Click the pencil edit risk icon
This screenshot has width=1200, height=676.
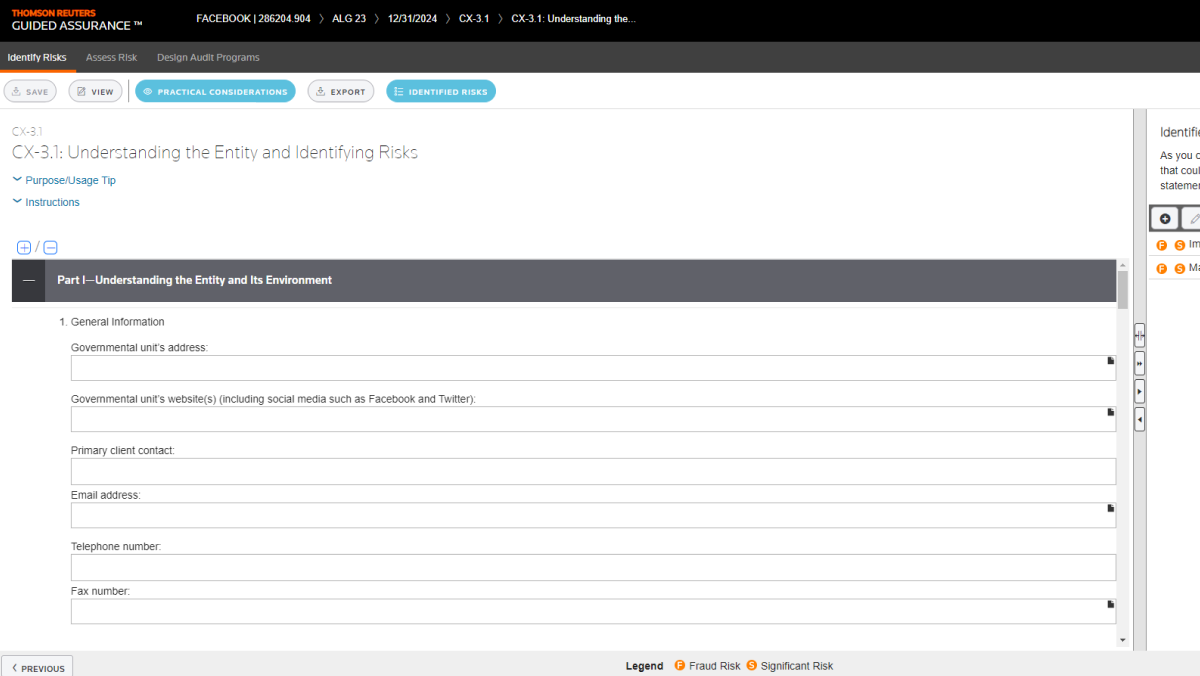(x=1192, y=218)
